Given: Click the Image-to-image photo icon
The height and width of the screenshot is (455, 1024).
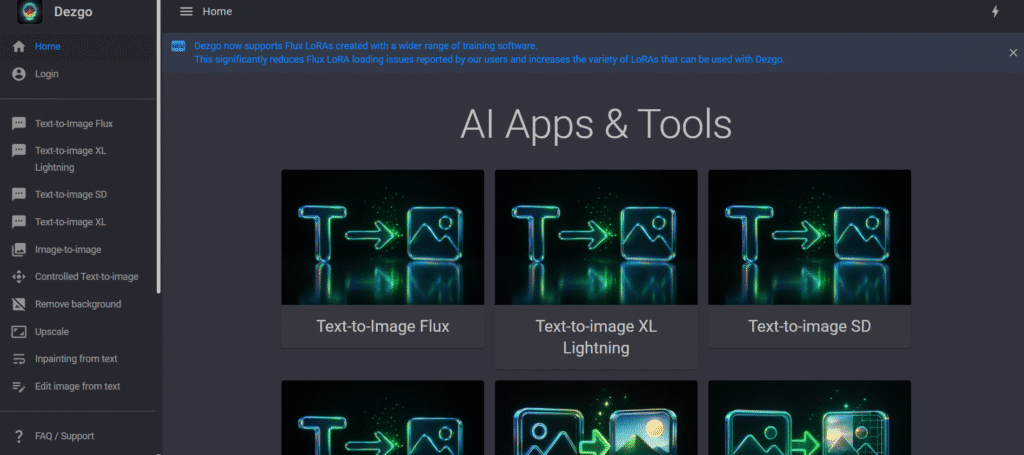Looking at the screenshot, I should [x=19, y=249].
